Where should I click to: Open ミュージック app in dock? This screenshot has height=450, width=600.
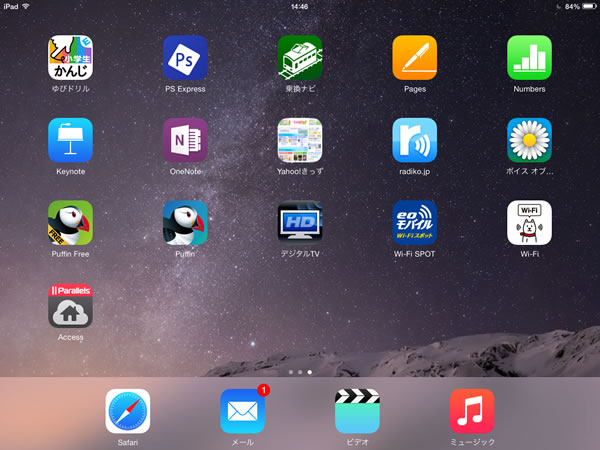coord(472,411)
